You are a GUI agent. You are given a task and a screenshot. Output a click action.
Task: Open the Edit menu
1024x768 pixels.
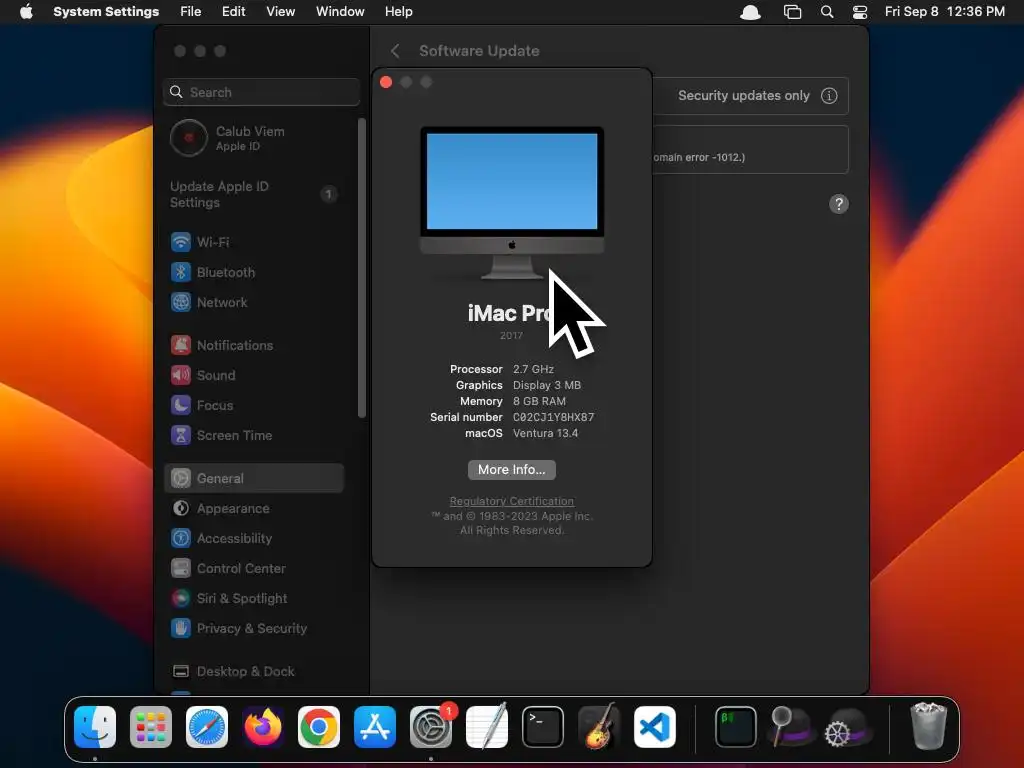234,12
